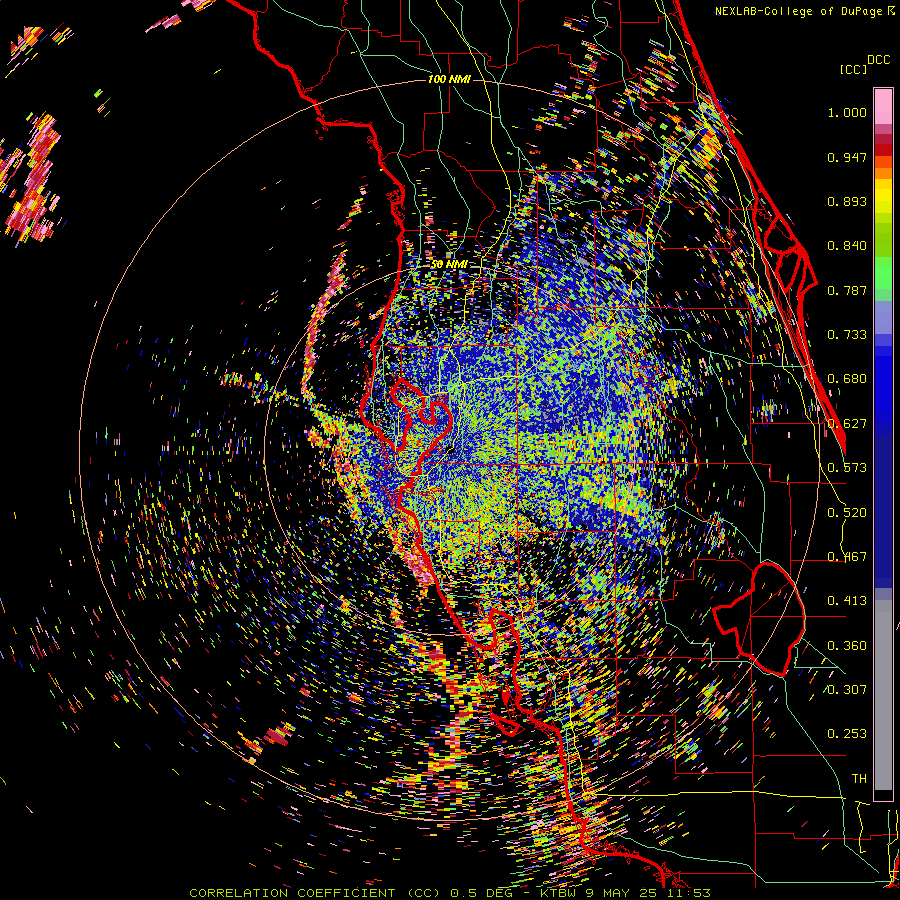Click the 11:53 timestamp text
This screenshot has height=900, width=900.
pyautogui.click(x=689, y=893)
